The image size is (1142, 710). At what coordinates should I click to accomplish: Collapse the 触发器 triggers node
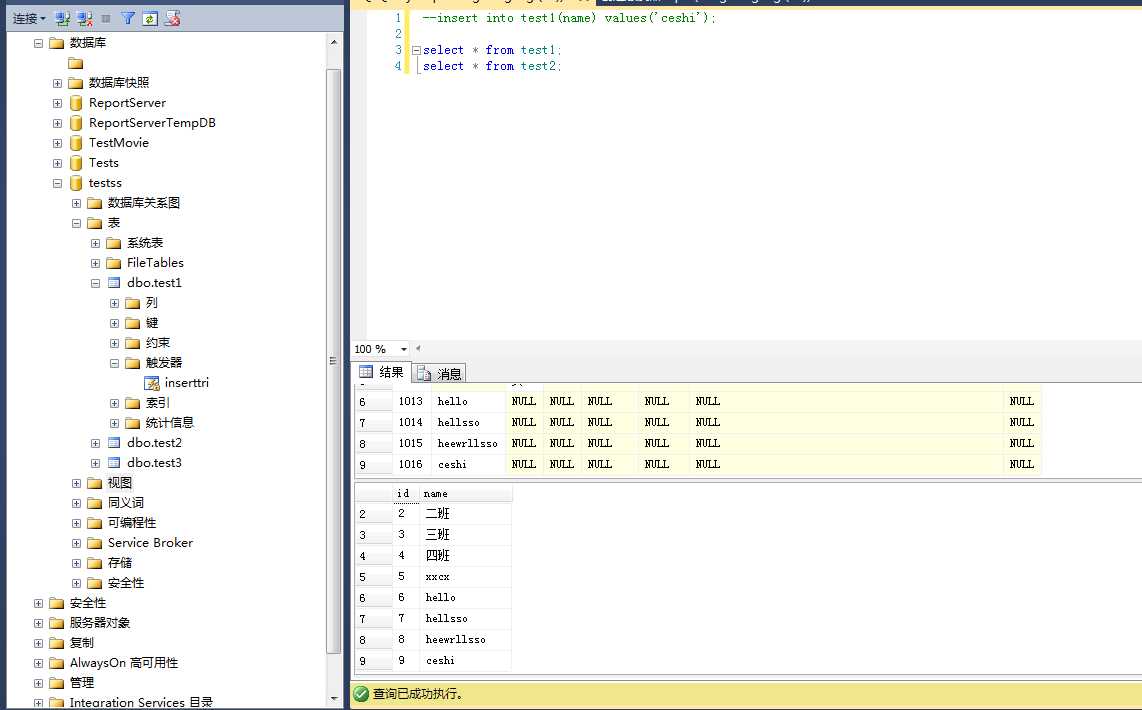point(114,363)
